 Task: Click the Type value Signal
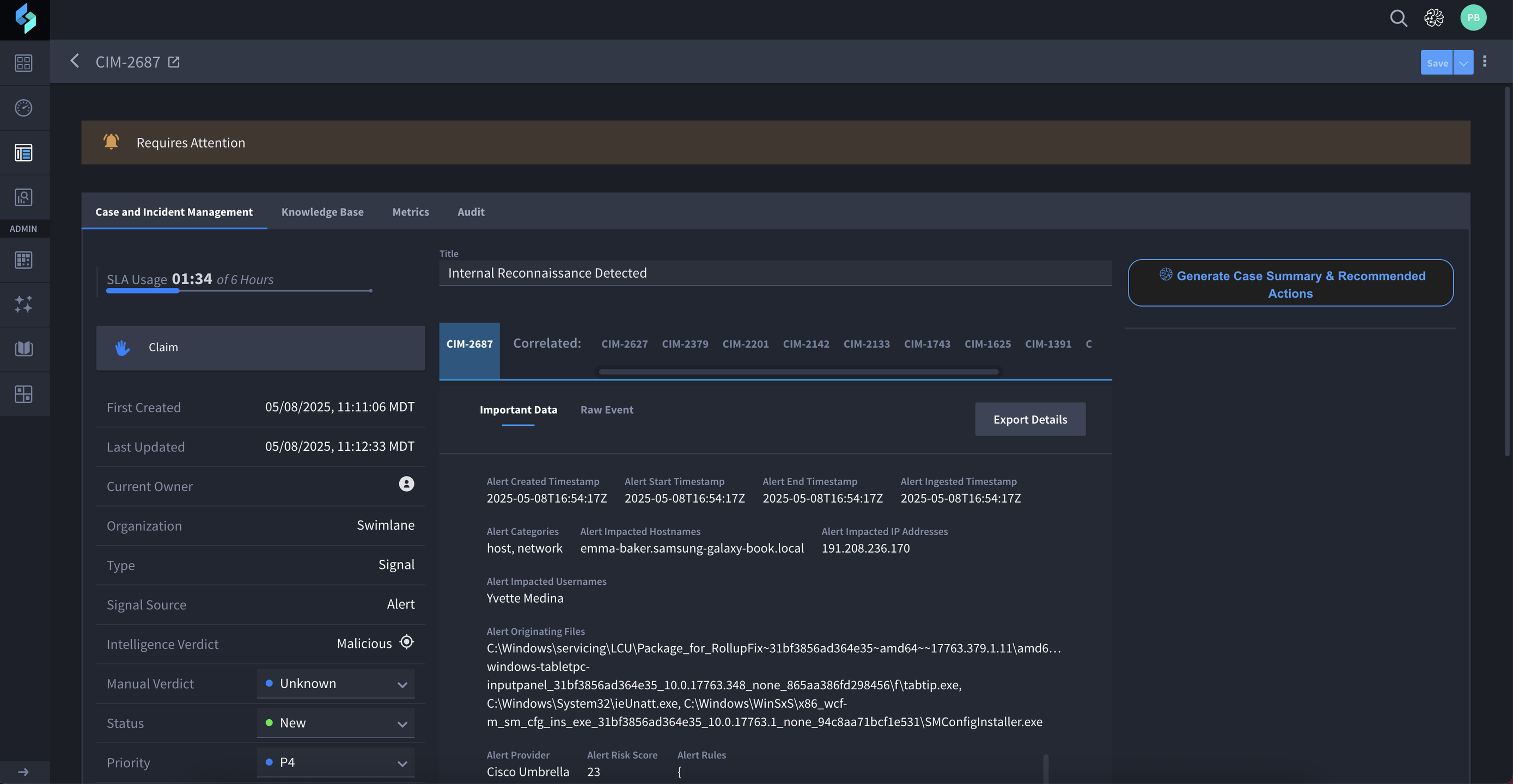tap(396, 565)
